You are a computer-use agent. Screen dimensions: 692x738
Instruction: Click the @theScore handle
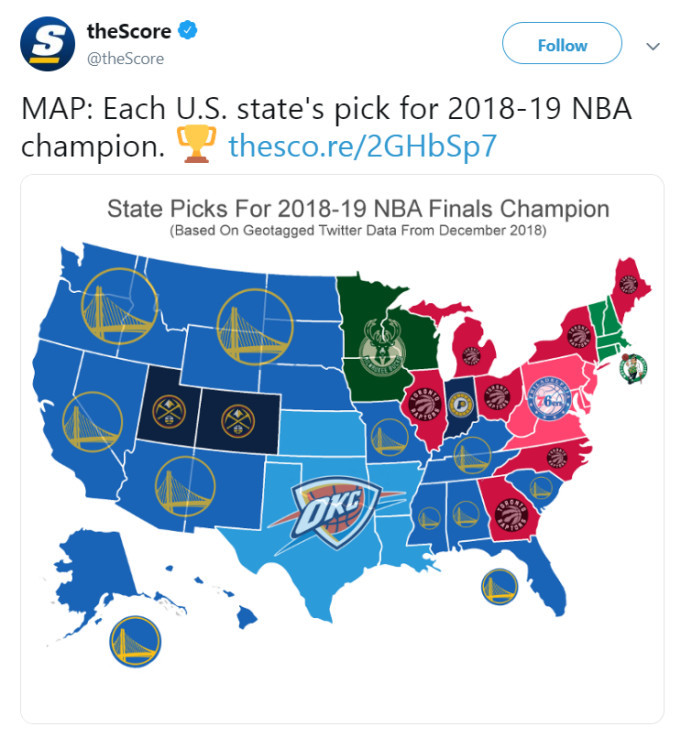click(126, 59)
